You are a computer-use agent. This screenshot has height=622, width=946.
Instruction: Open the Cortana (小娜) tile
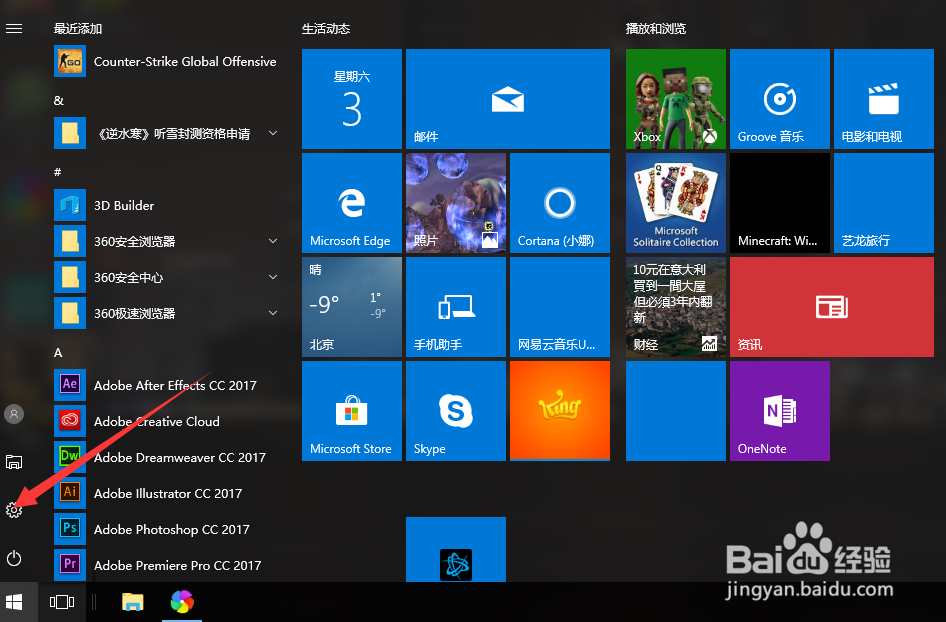(560, 203)
